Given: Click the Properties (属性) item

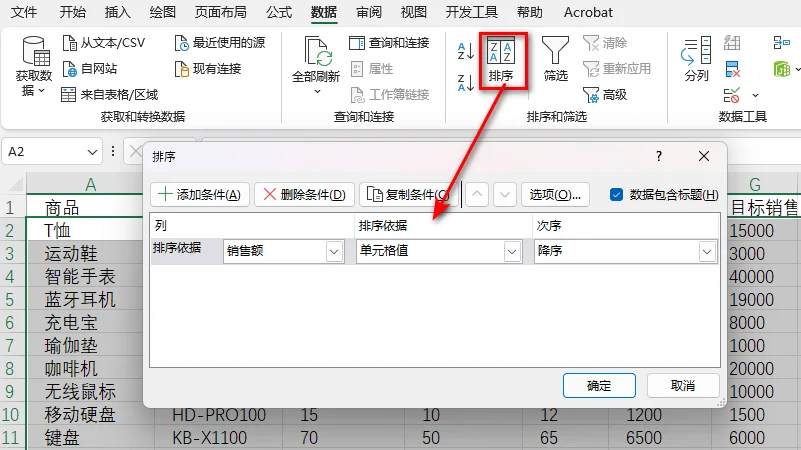Looking at the screenshot, I should tap(372, 68).
